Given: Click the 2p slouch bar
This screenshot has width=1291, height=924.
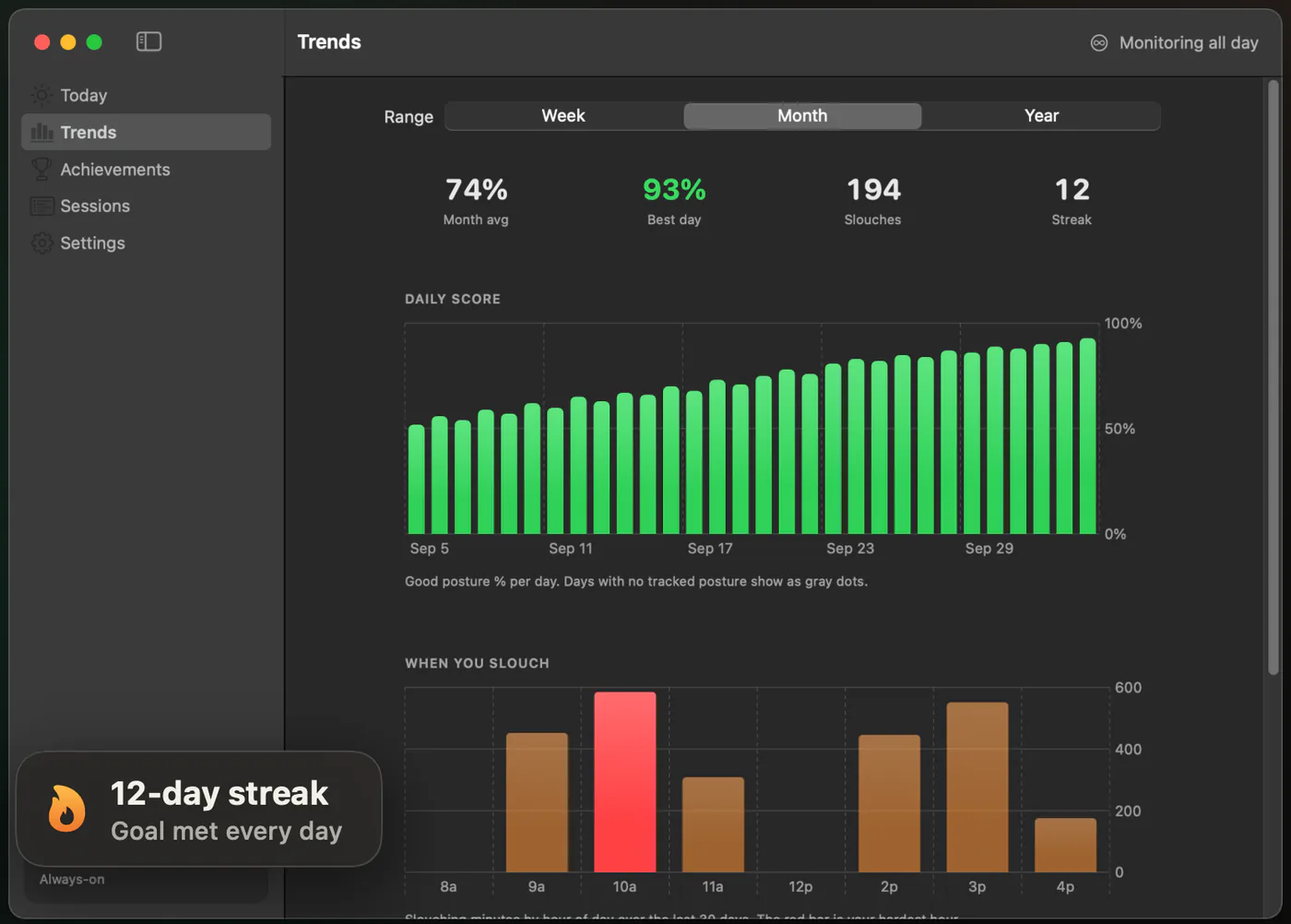Looking at the screenshot, I should point(889,803).
